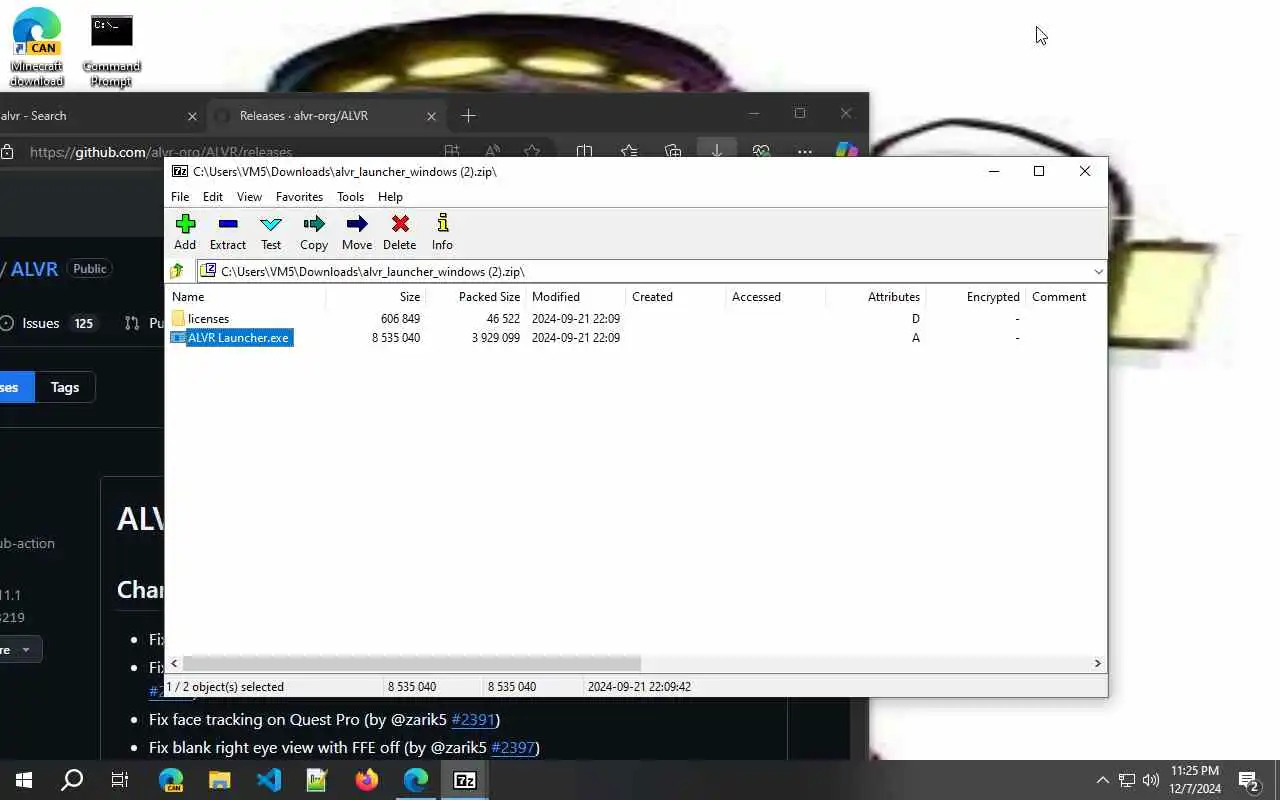Open a new browser tab in Edge
The image size is (1280, 800).
click(x=468, y=116)
